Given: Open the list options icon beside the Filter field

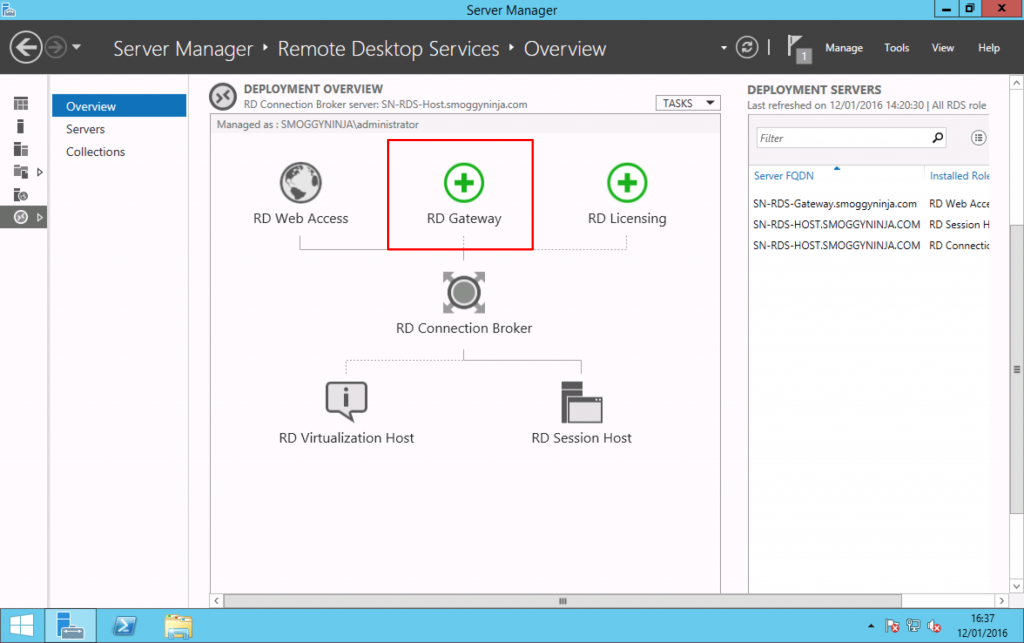Looking at the screenshot, I should (978, 137).
